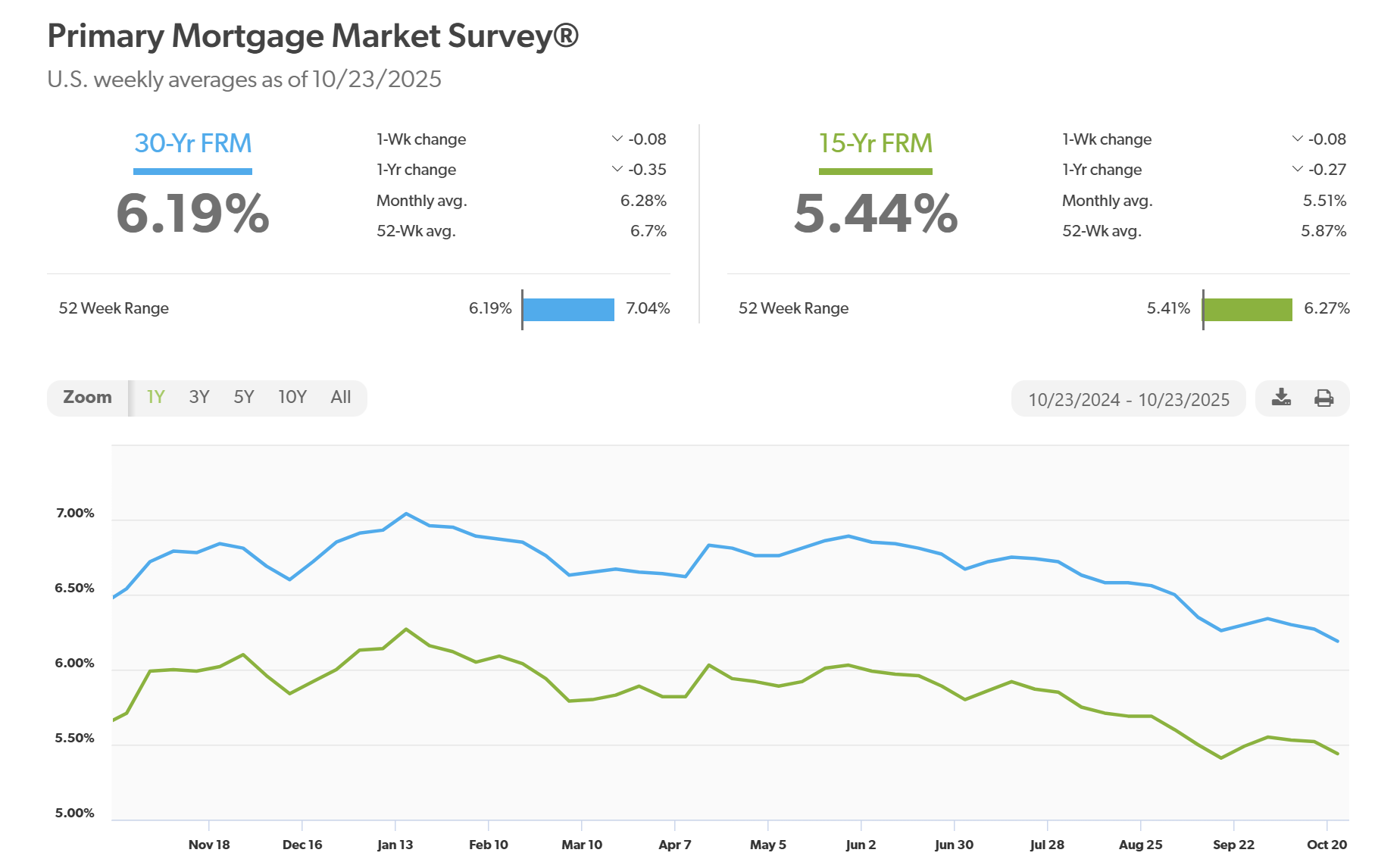Screen dimensions: 1400x859
Task: Click the blue line peak near Jan 13
Action: (407, 514)
